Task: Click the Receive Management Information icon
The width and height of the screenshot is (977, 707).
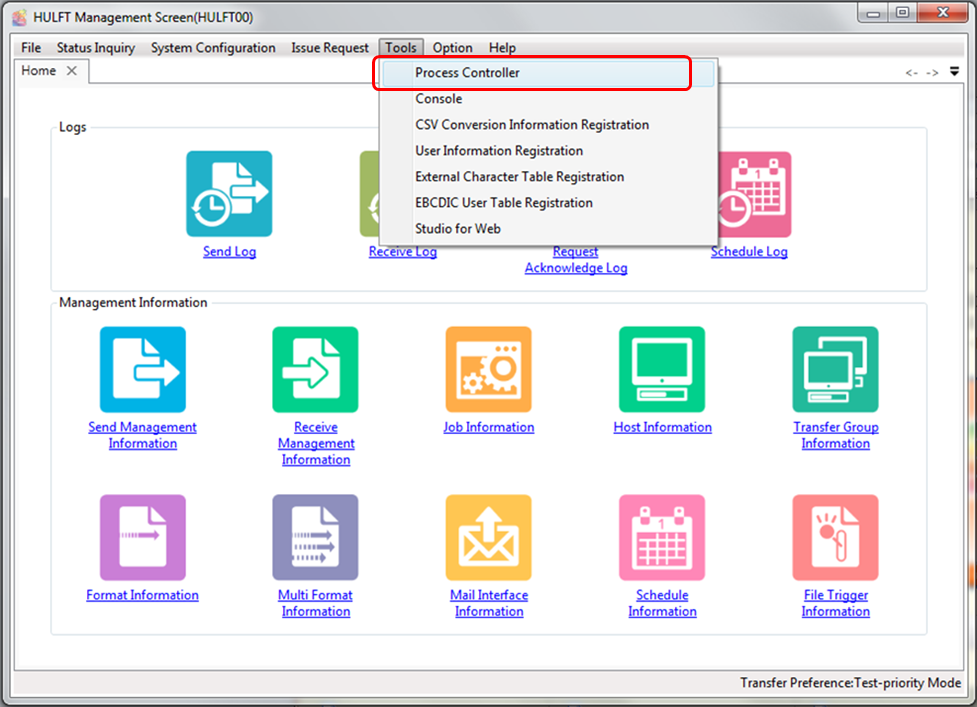Action: 315,369
